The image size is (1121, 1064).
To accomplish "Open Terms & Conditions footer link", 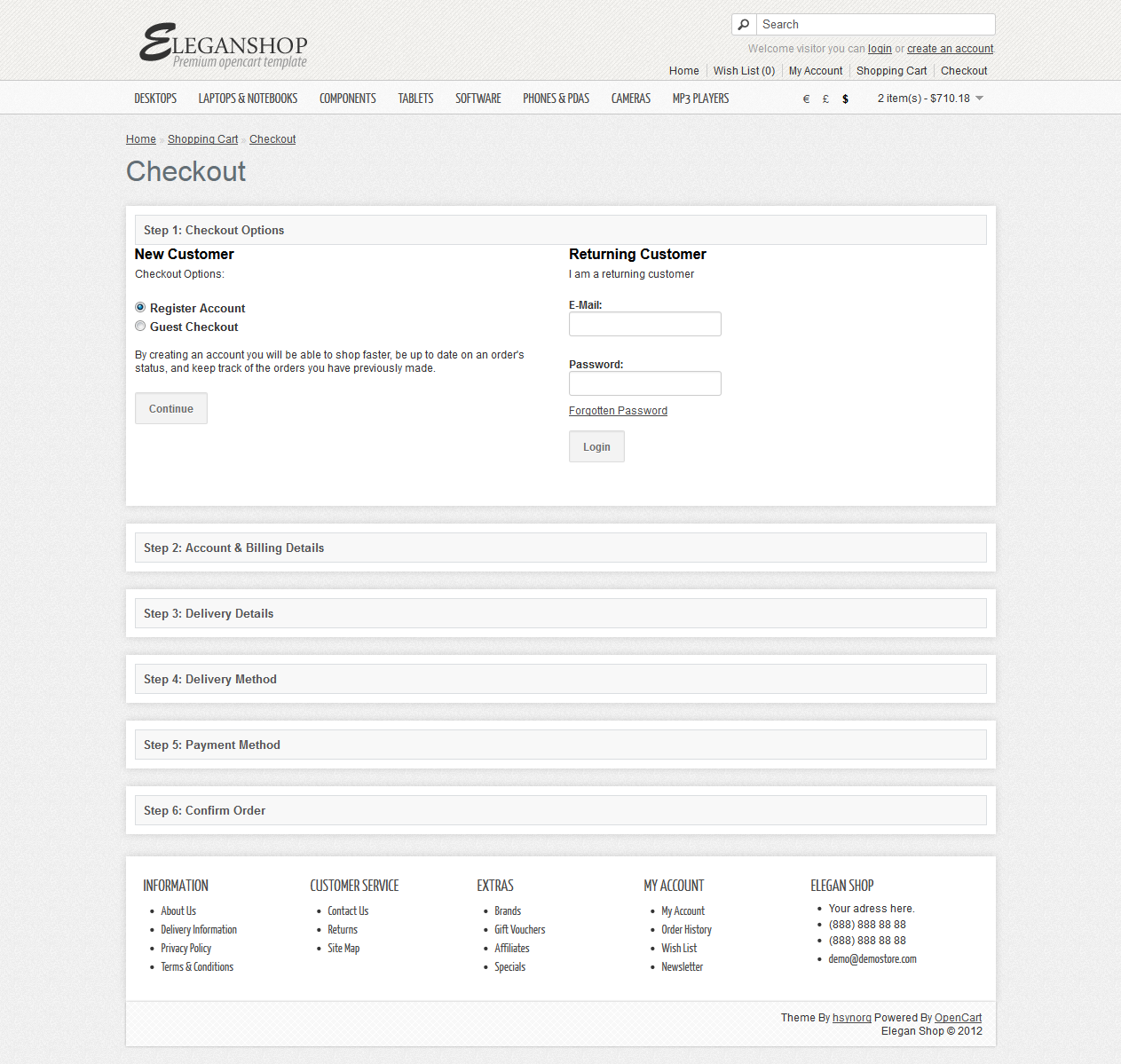I will (x=197, y=967).
